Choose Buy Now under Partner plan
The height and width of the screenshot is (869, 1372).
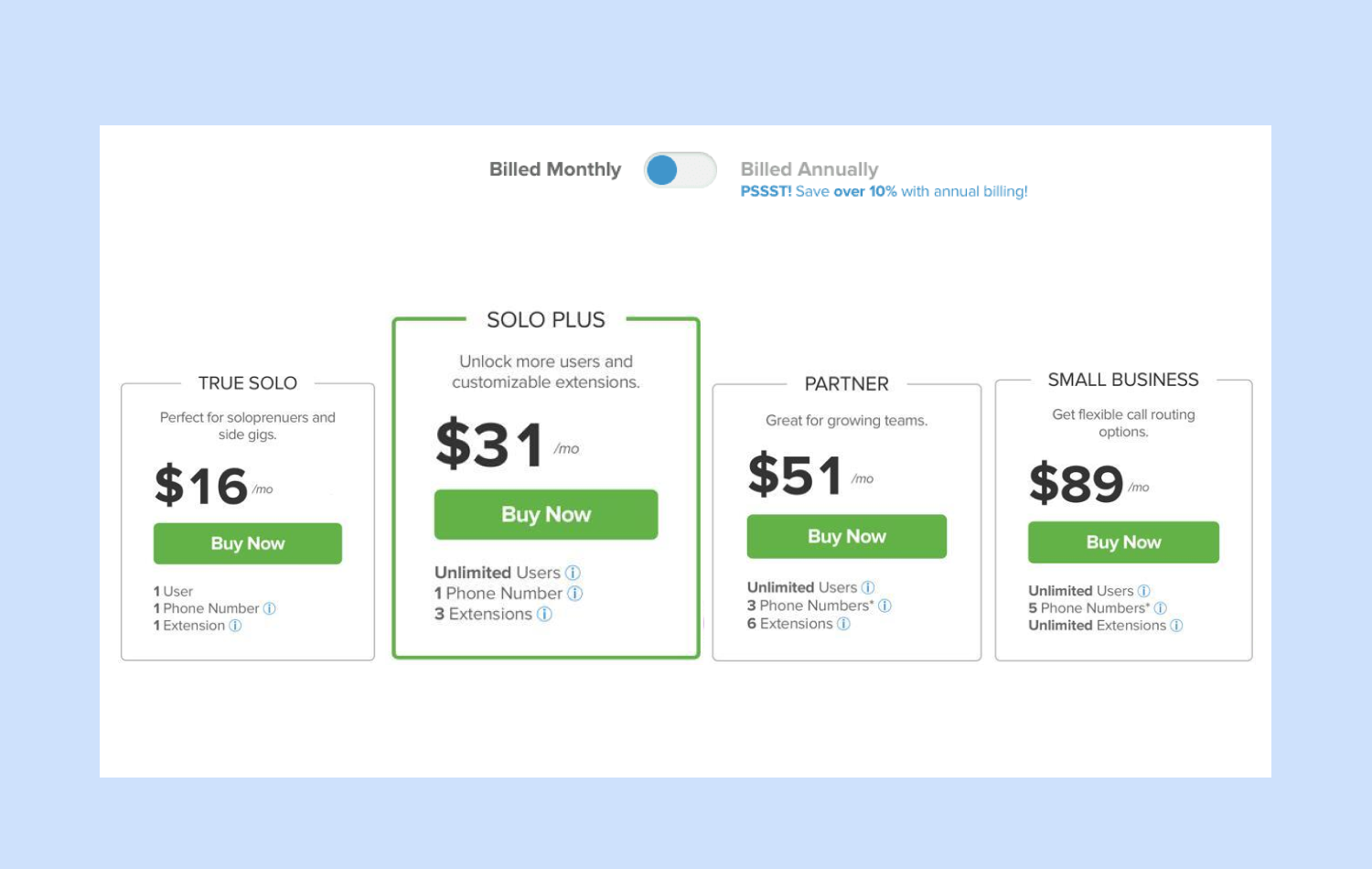846,537
